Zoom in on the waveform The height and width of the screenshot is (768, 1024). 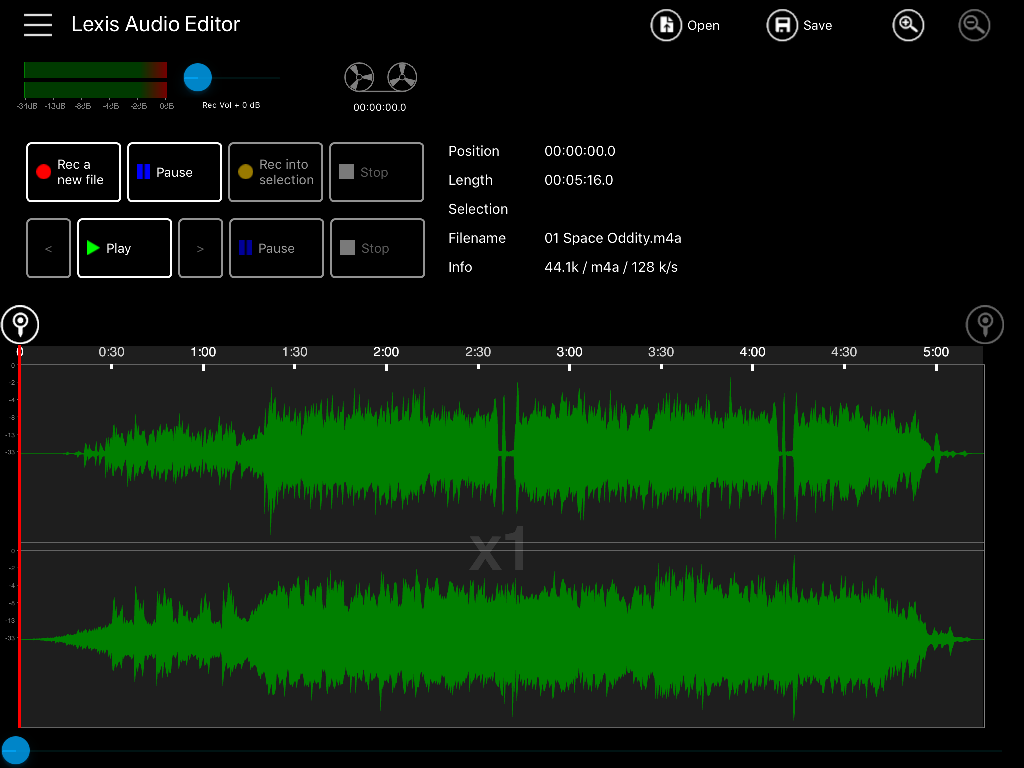coord(908,26)
